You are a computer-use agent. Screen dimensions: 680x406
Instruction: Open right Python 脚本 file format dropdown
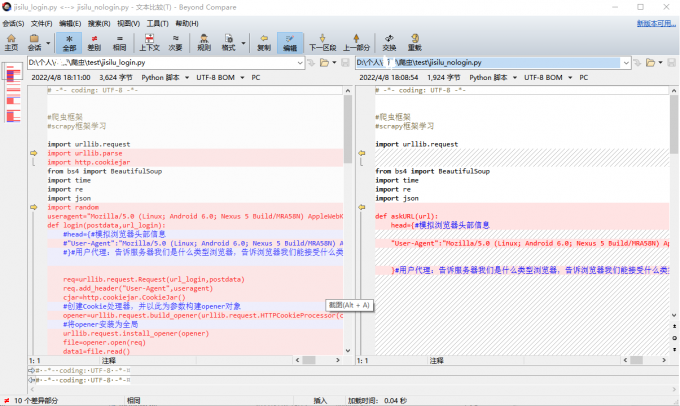click(493, 78)
